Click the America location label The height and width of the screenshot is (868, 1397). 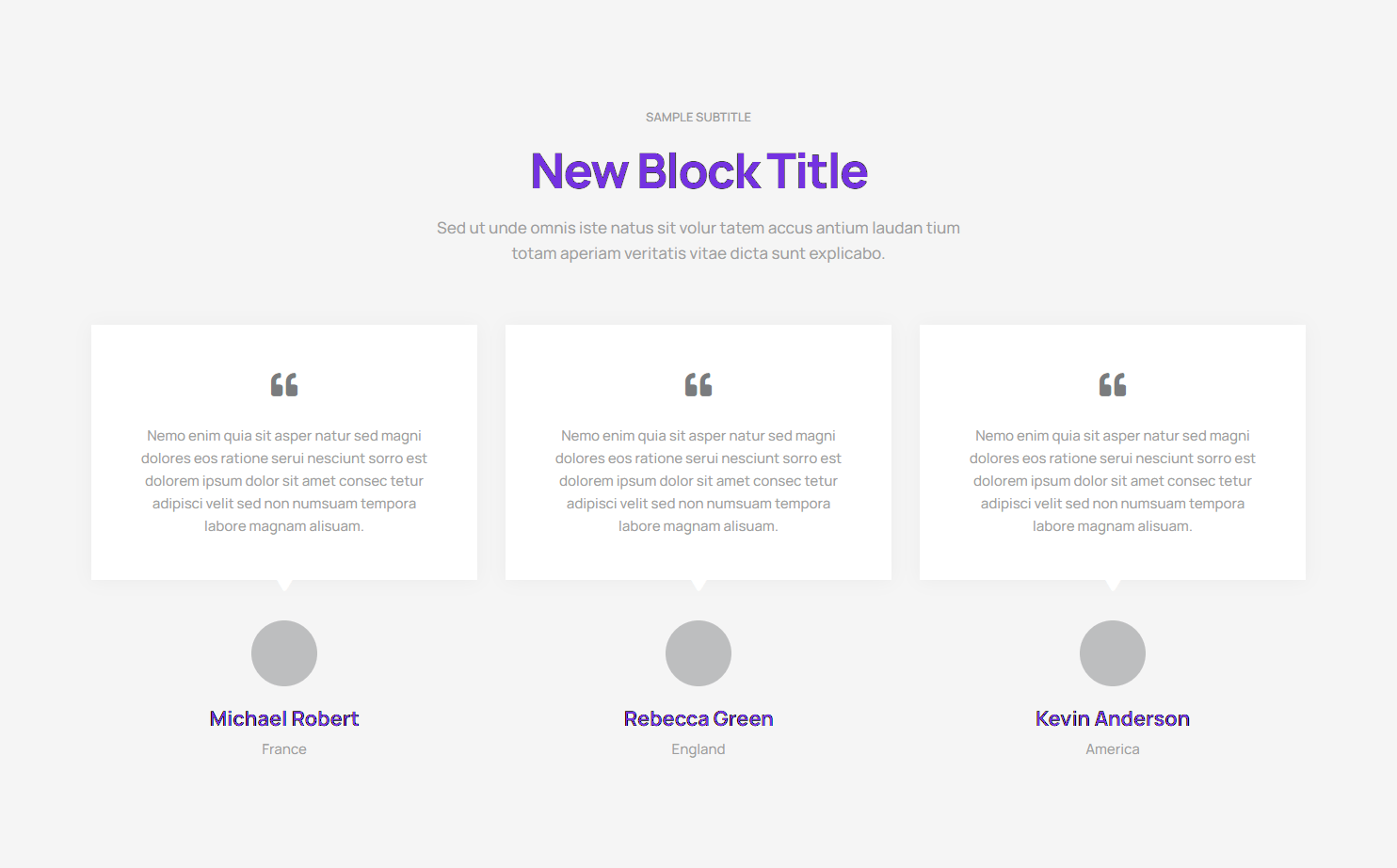1113,749
